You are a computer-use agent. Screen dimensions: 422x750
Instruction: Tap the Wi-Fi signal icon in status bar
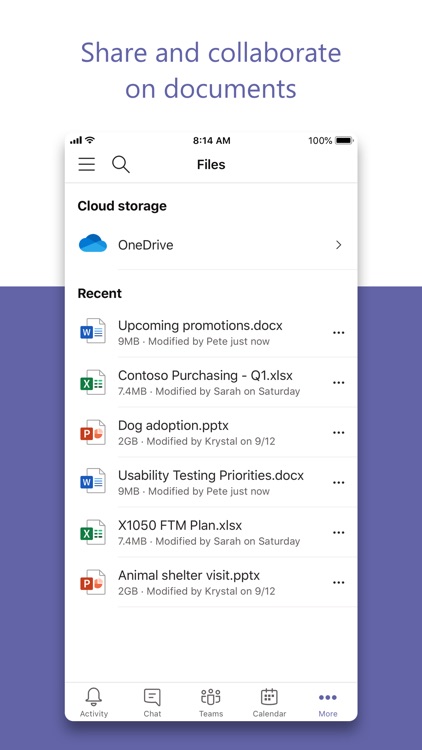[89, 140]
